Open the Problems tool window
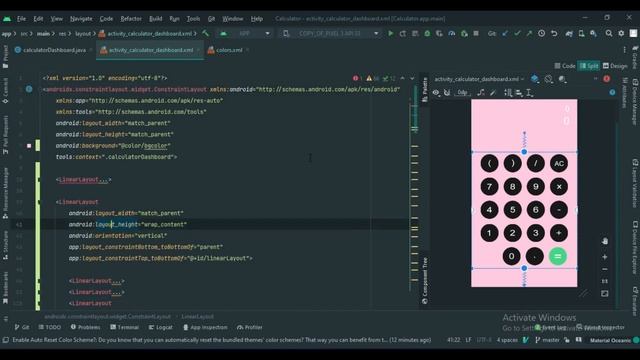This screenshot has height=360, width=640. point(85,327)
